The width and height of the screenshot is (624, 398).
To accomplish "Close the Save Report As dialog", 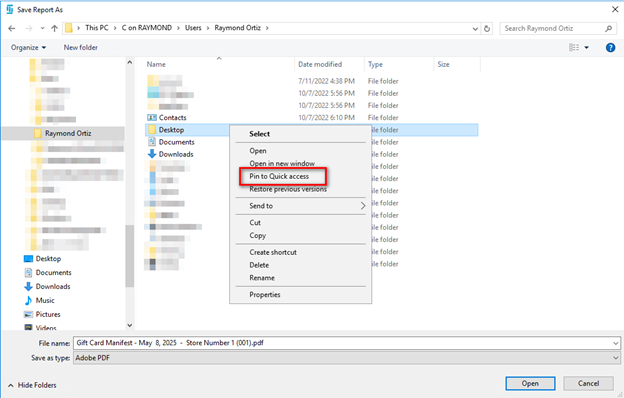I will tap(615, 9).
